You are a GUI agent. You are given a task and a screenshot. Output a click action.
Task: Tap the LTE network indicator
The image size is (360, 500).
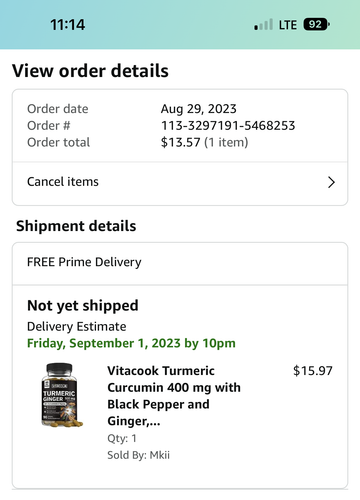(x=288, y=25)
